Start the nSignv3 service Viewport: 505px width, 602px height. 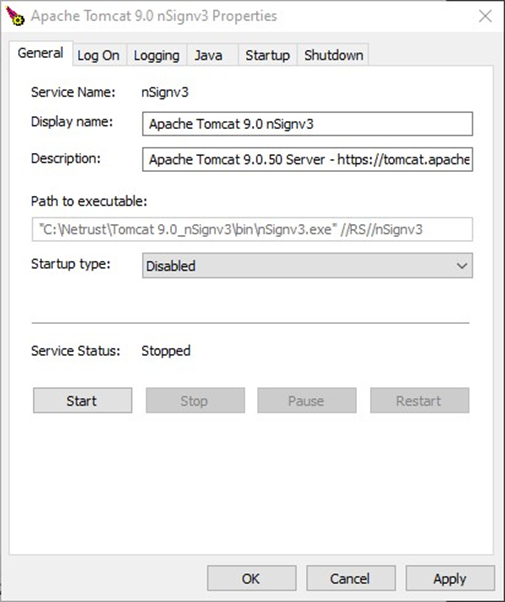click(x=83, y=400)
